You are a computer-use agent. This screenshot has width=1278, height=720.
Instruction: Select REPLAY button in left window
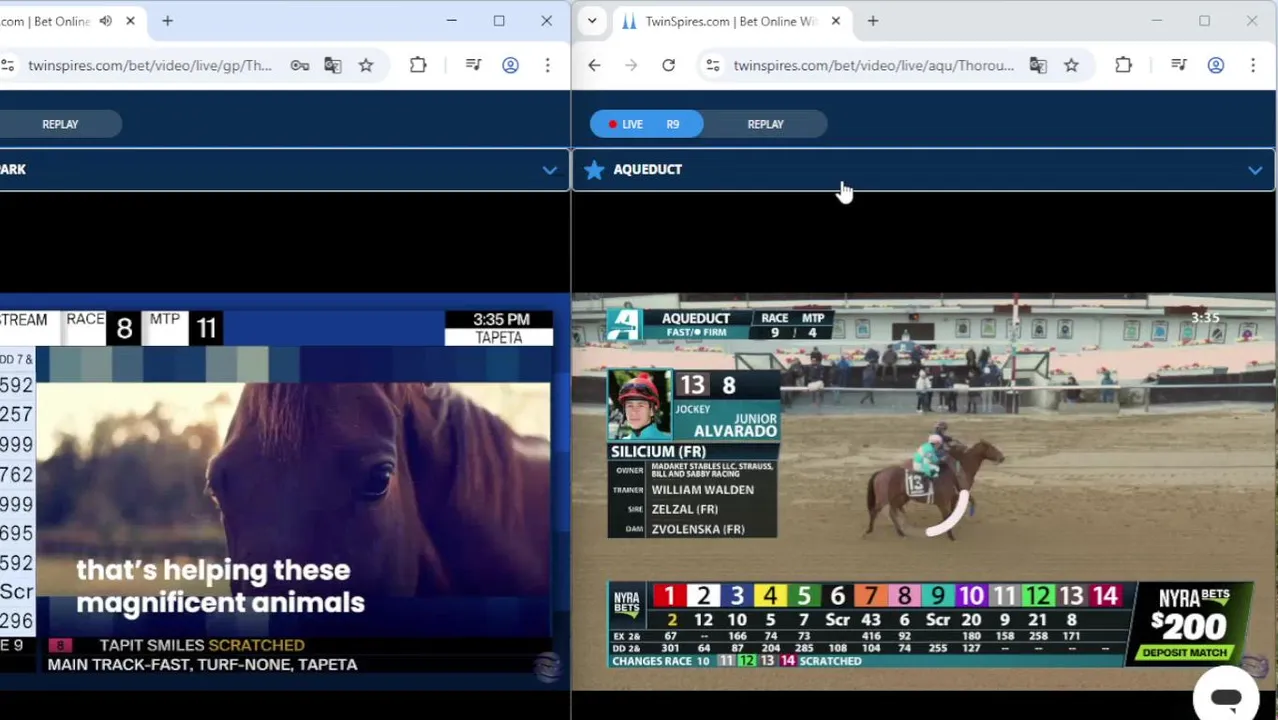60,124
